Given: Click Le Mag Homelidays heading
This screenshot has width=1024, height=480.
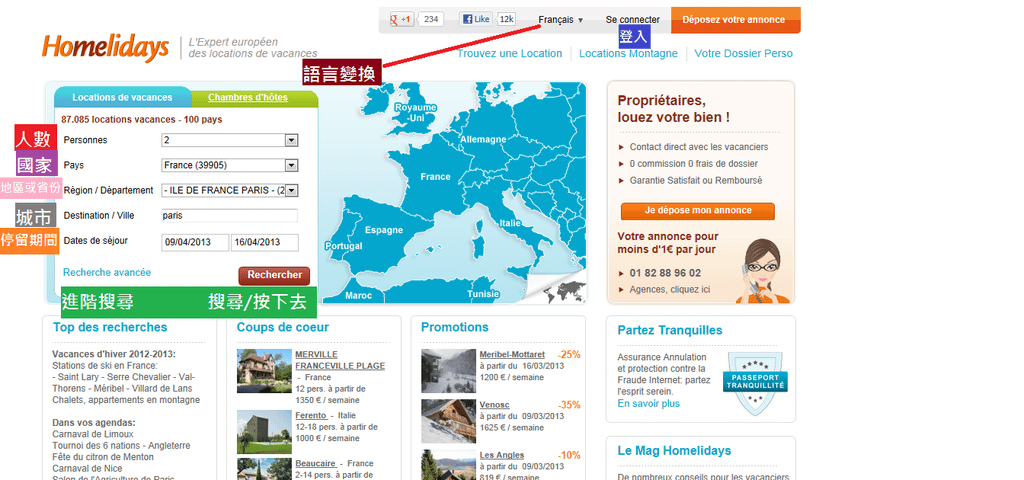Looking at the screenshot, I should (x=674, y=451).
